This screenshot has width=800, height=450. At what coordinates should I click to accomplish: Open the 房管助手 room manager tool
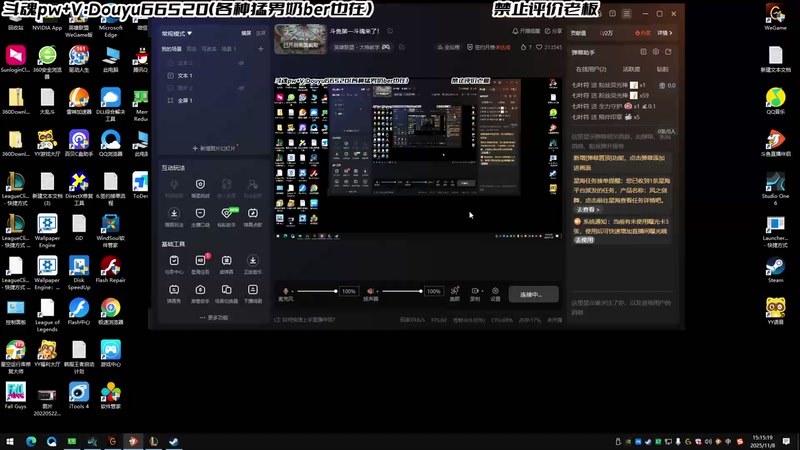coord(200,293)
